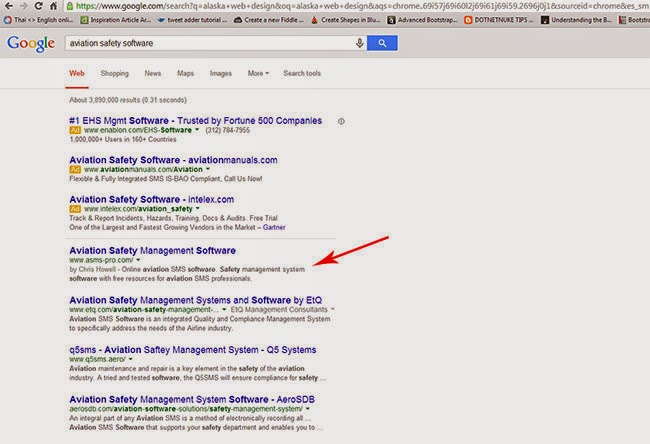Click Flexible & Fully Integrated SMS description
Viewport: 650px width, 444px height.
pyautogui.click(x=166, y=179)
